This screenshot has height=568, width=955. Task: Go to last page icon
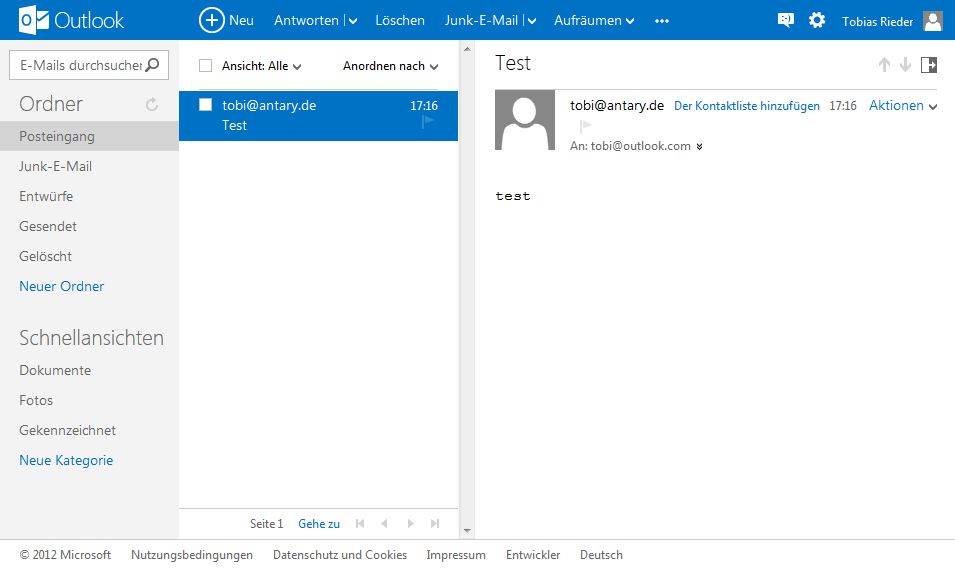pos(435,524)
